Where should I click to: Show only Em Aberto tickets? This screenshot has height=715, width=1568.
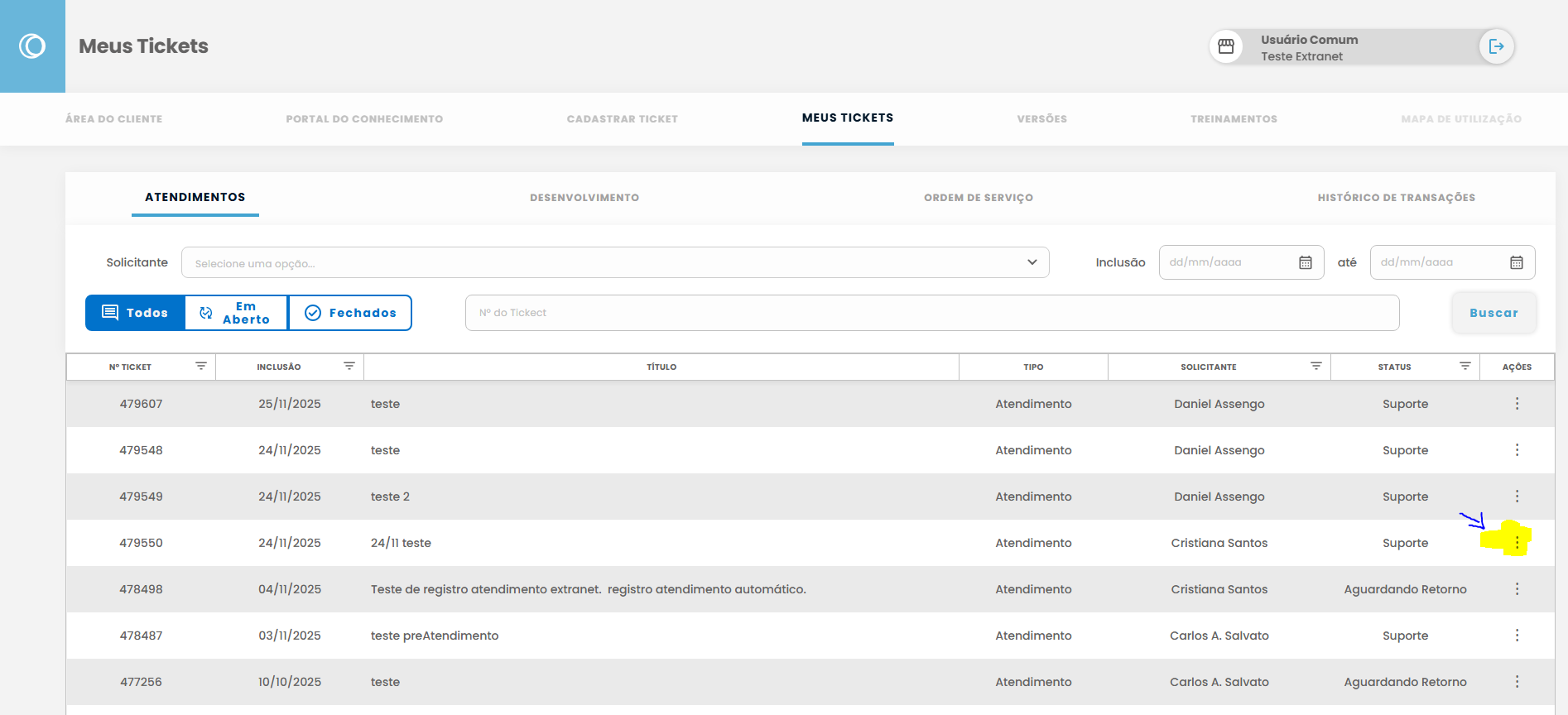tap(236, 313)
